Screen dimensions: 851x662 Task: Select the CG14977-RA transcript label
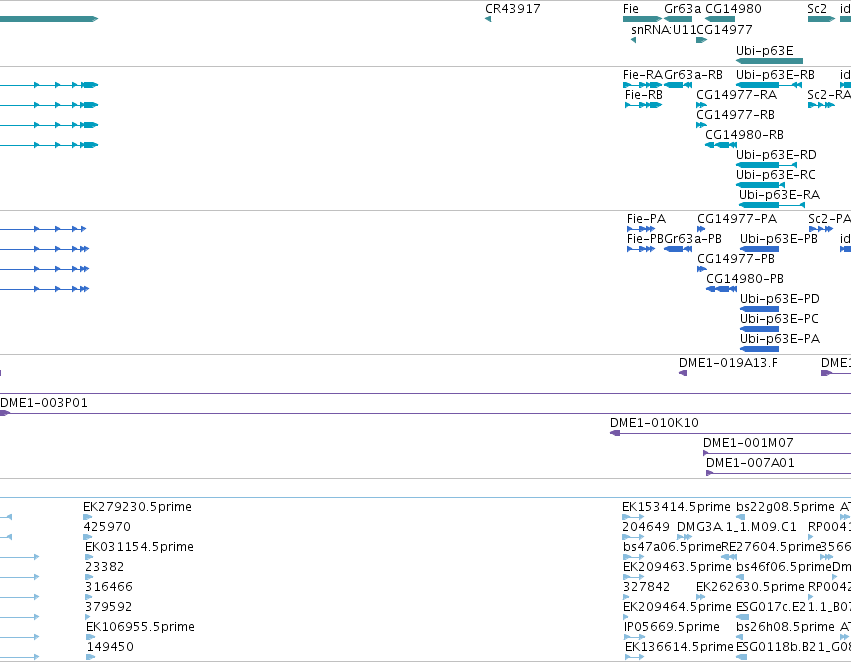coord(736,95)
